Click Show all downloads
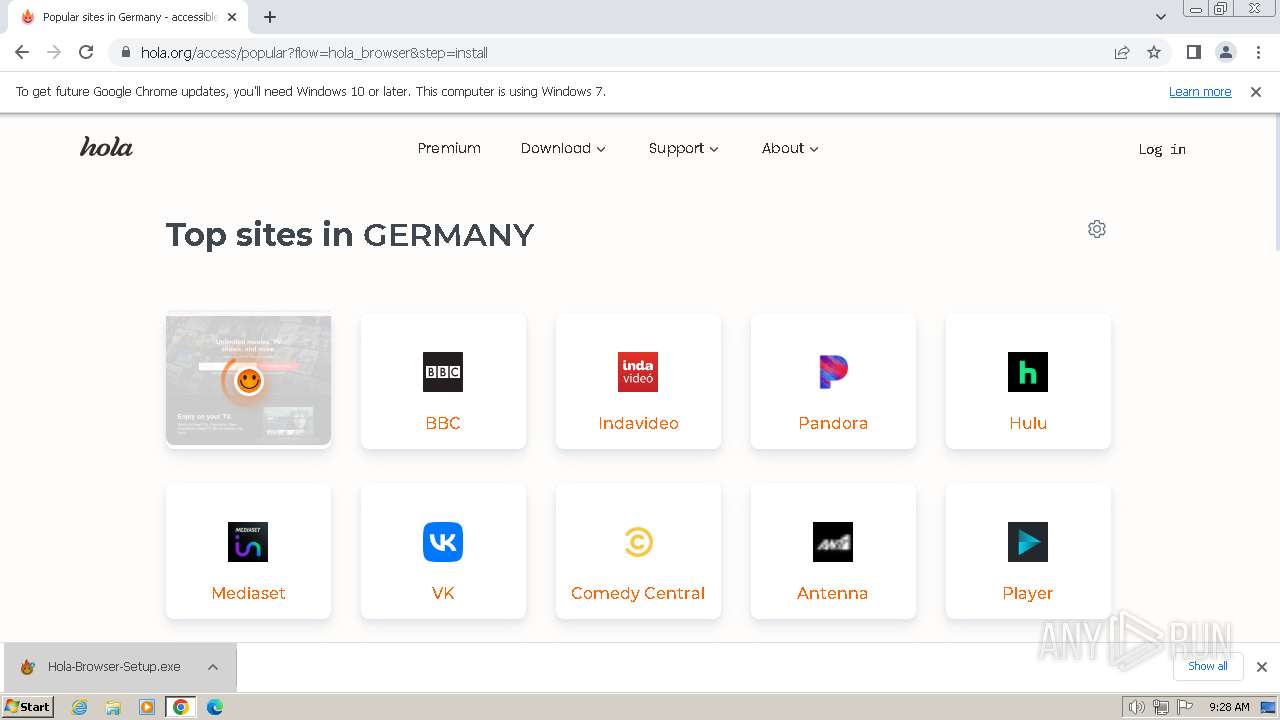The height and width of the screenshot is (720, 1280). (x=1208, y=666)
